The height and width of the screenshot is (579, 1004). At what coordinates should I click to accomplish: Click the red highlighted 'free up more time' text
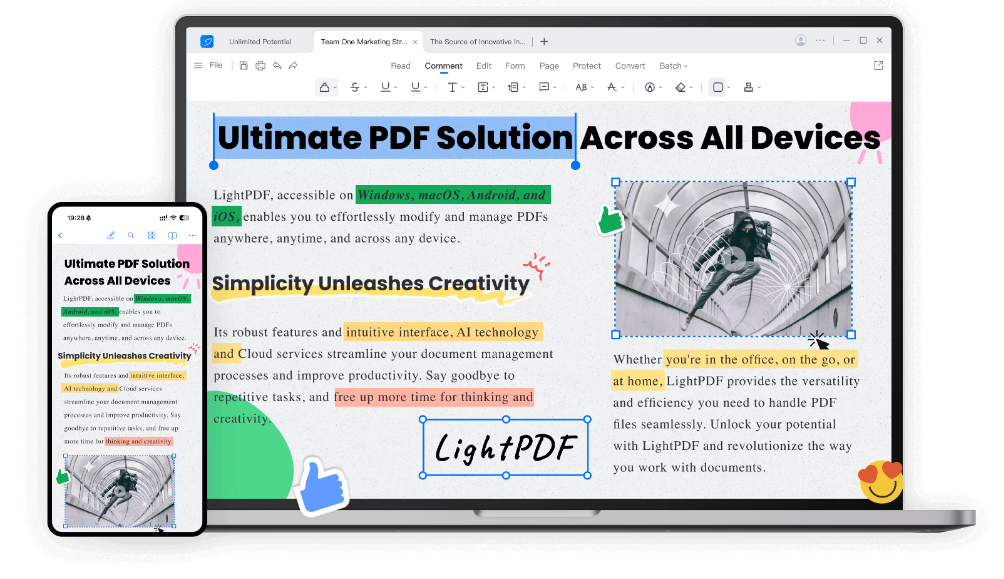433,397
